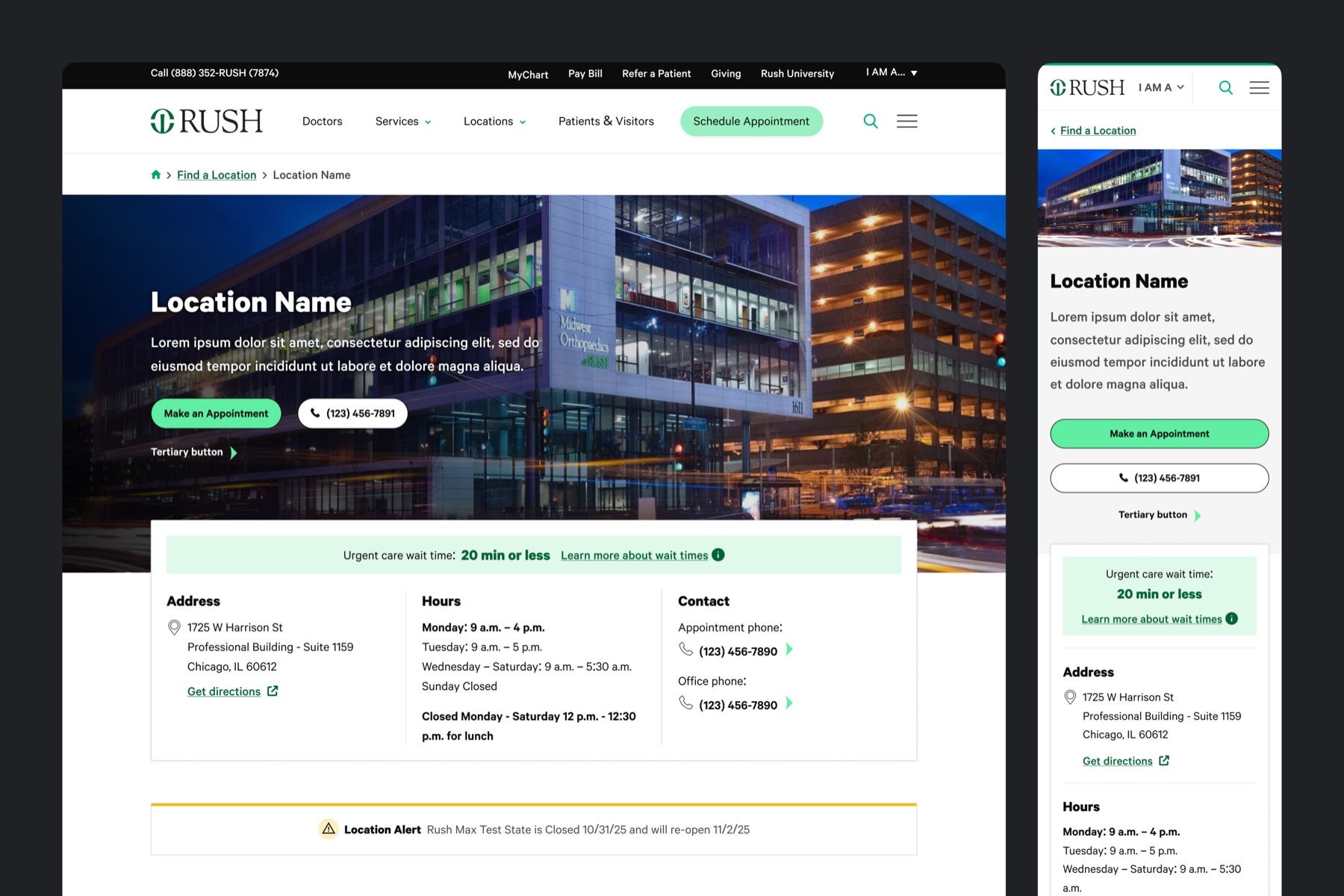This screenshot has width=1344, height=896.
Task: Click the Rush logo in mobile header
Action: point(1087,87)
